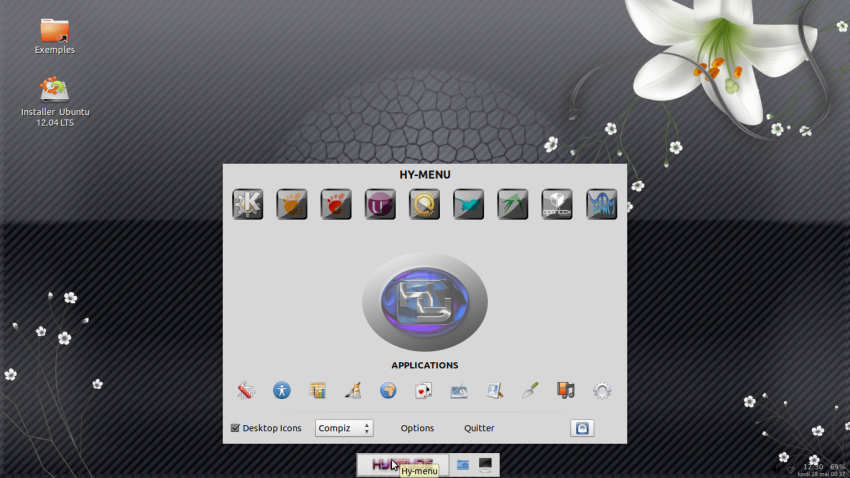The width and height of the screenshot is (850, 478).
Task: Click the Options menu item
Action: point(417,428)
